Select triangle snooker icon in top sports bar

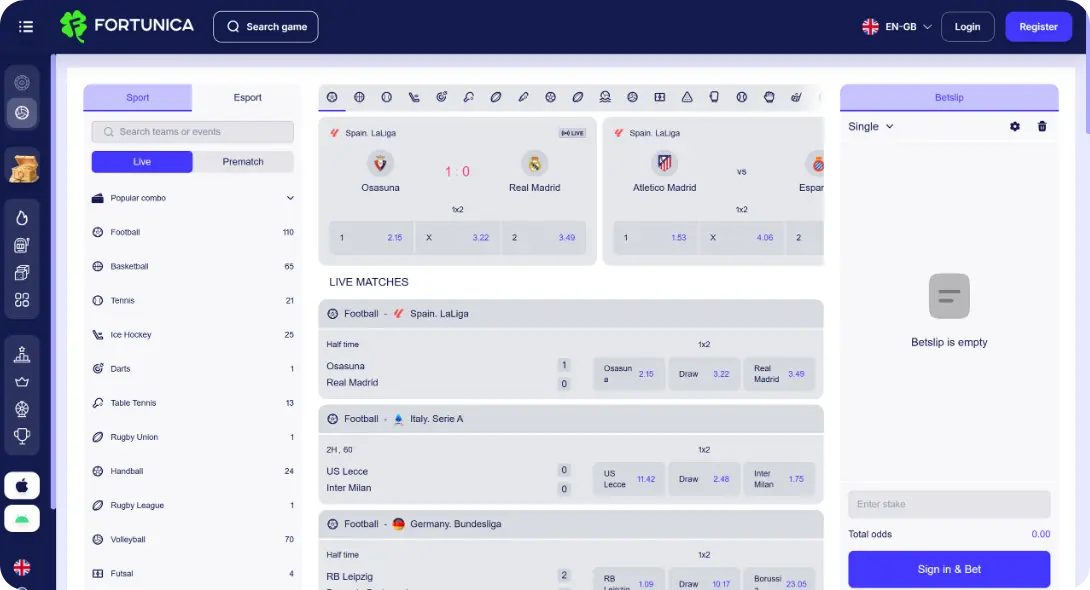click(687, 97)
